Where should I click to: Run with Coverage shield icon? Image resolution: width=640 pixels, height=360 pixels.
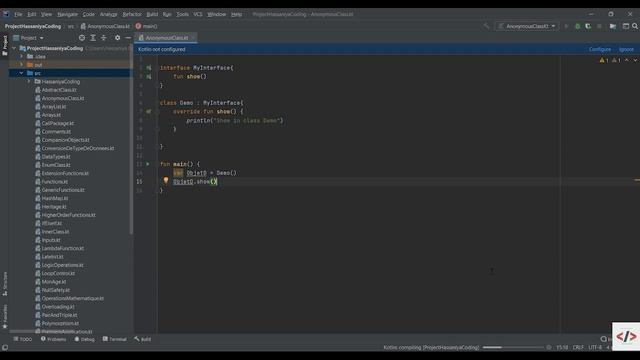588,26
